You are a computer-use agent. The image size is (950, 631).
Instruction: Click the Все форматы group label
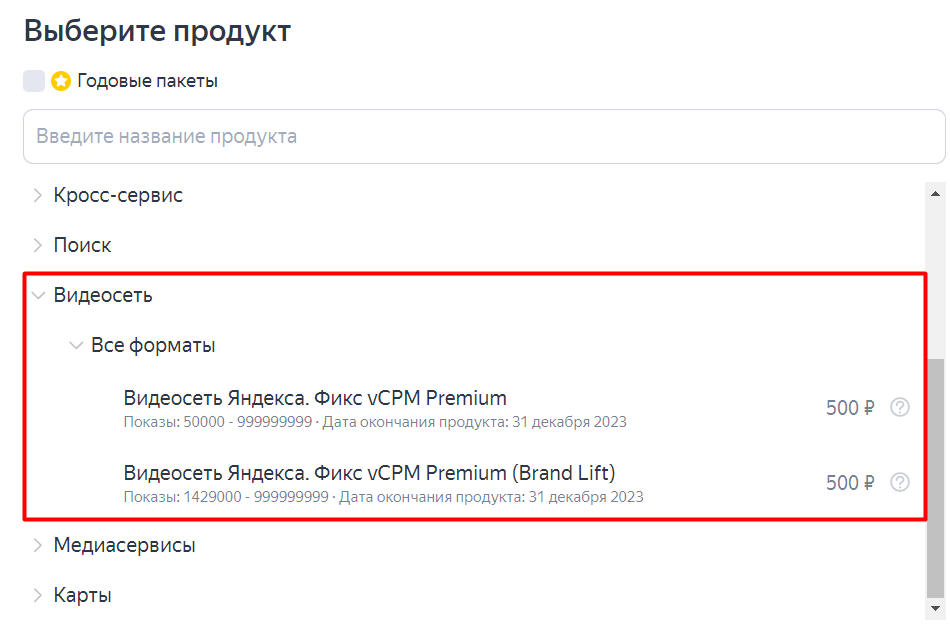point(153,345)
